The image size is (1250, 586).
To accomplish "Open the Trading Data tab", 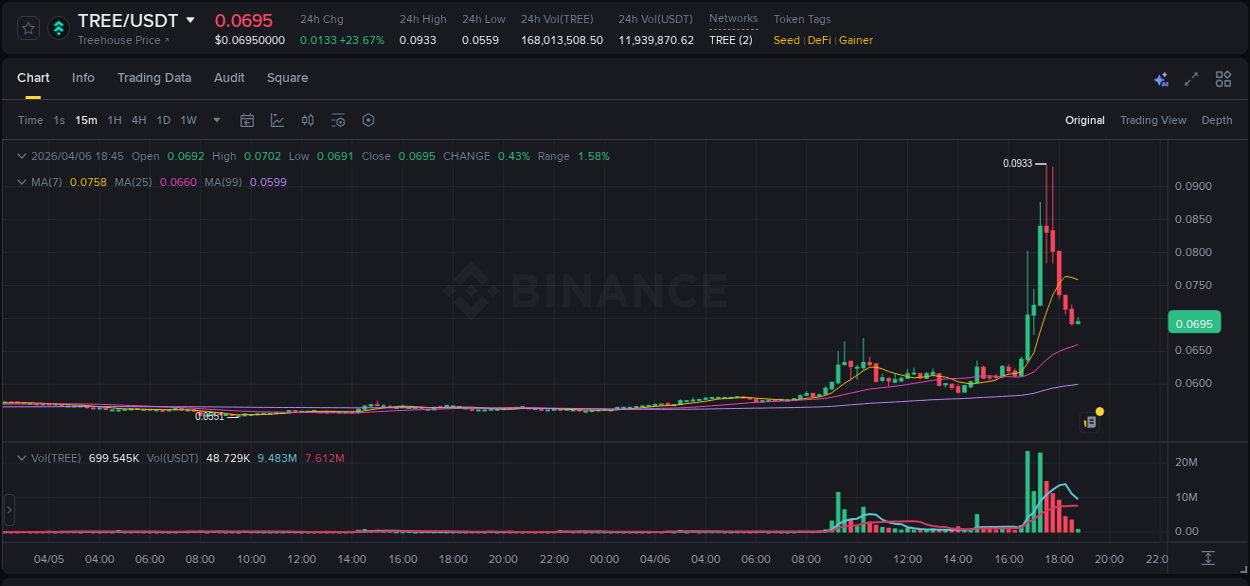I will pos(154,78).
